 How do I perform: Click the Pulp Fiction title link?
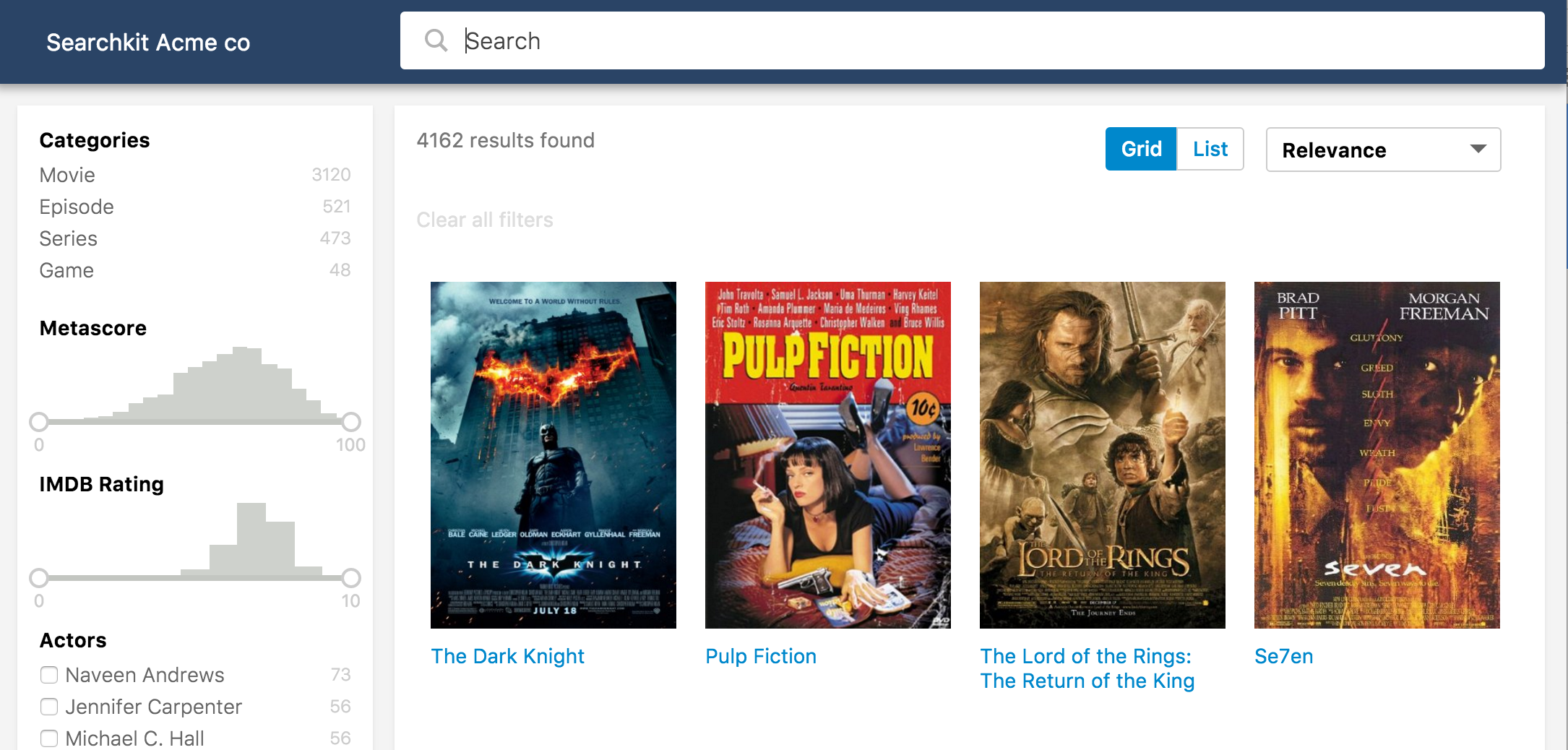pyautogui.click(x=761, y=656)
